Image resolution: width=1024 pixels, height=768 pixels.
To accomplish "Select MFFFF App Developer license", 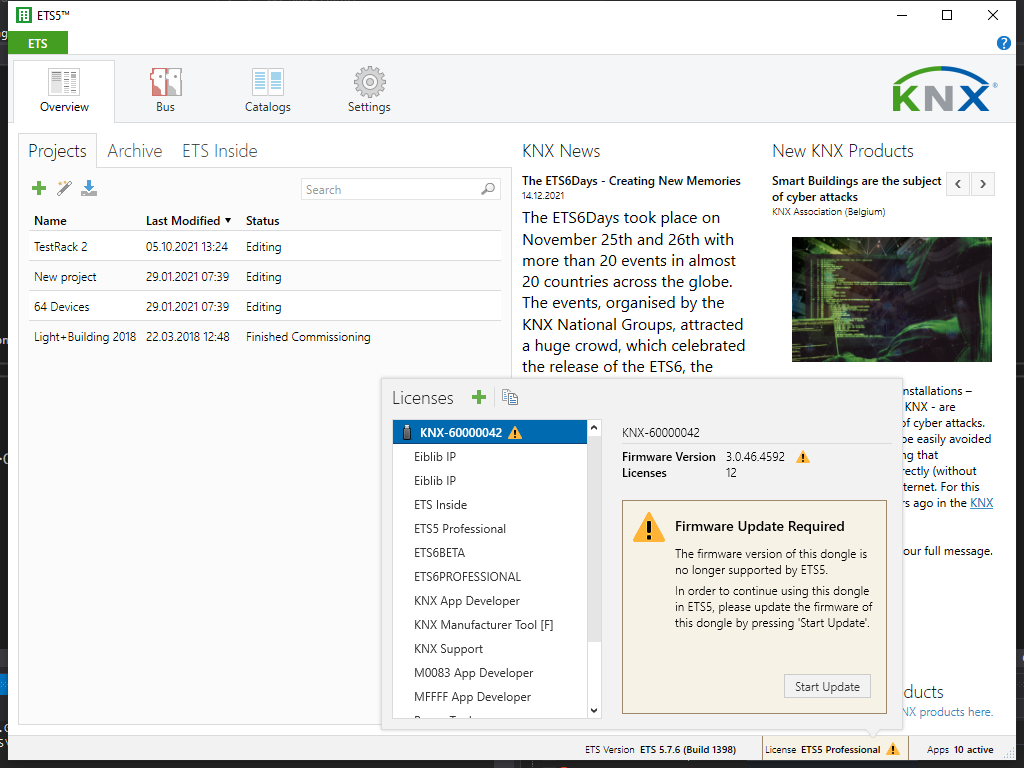I will (x=490, y=697).
